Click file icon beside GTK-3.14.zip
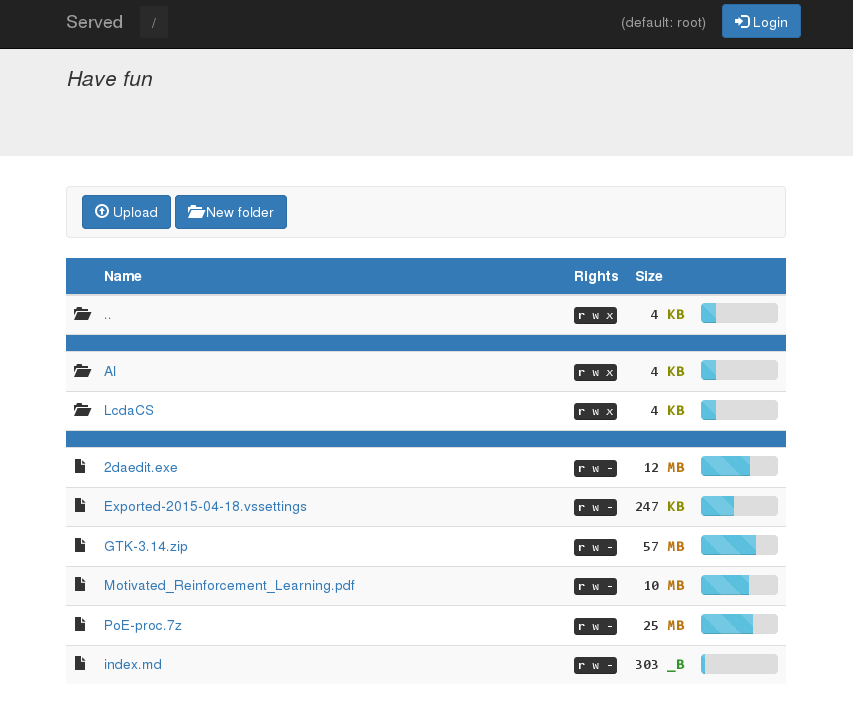853x721 pixels. [81, 545]
